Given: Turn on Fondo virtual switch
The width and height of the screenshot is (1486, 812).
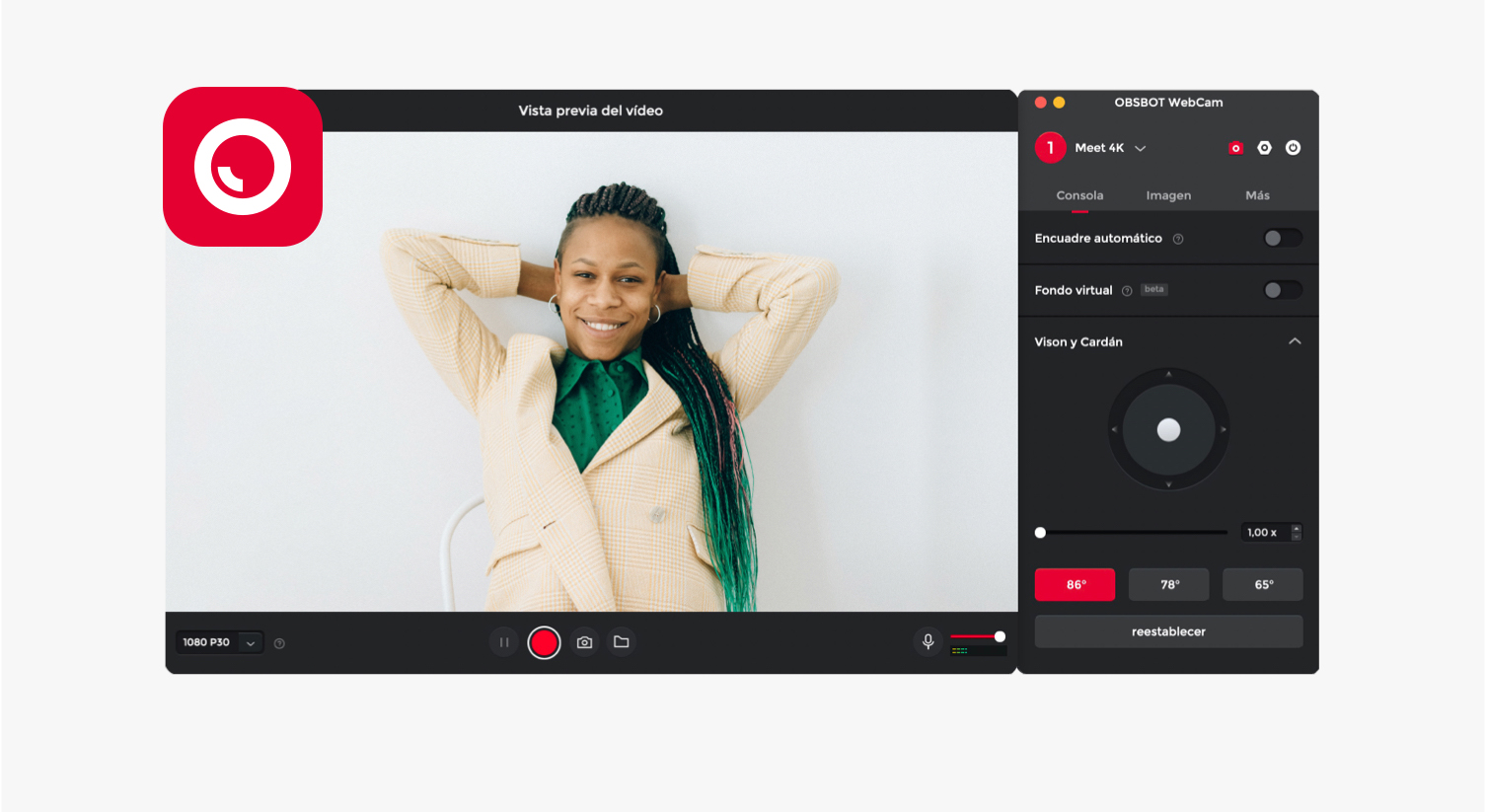Looking at the screenshot, I should 1282,290.
